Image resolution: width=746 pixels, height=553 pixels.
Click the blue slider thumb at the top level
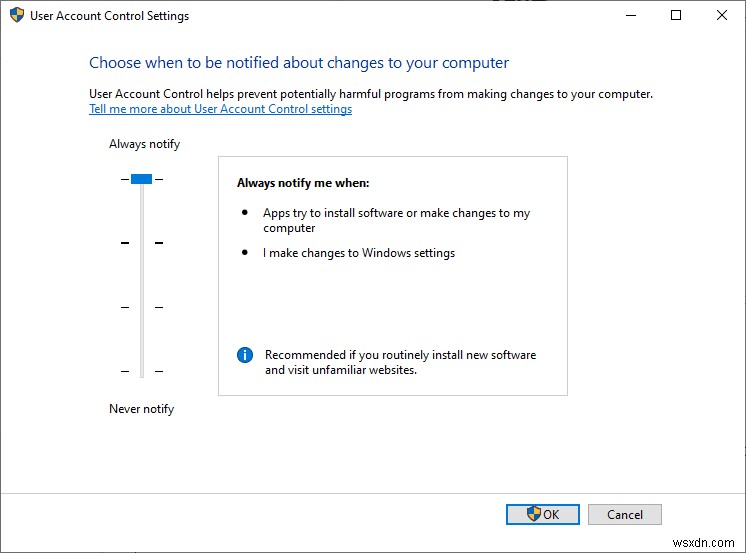(x=141, y=179)
